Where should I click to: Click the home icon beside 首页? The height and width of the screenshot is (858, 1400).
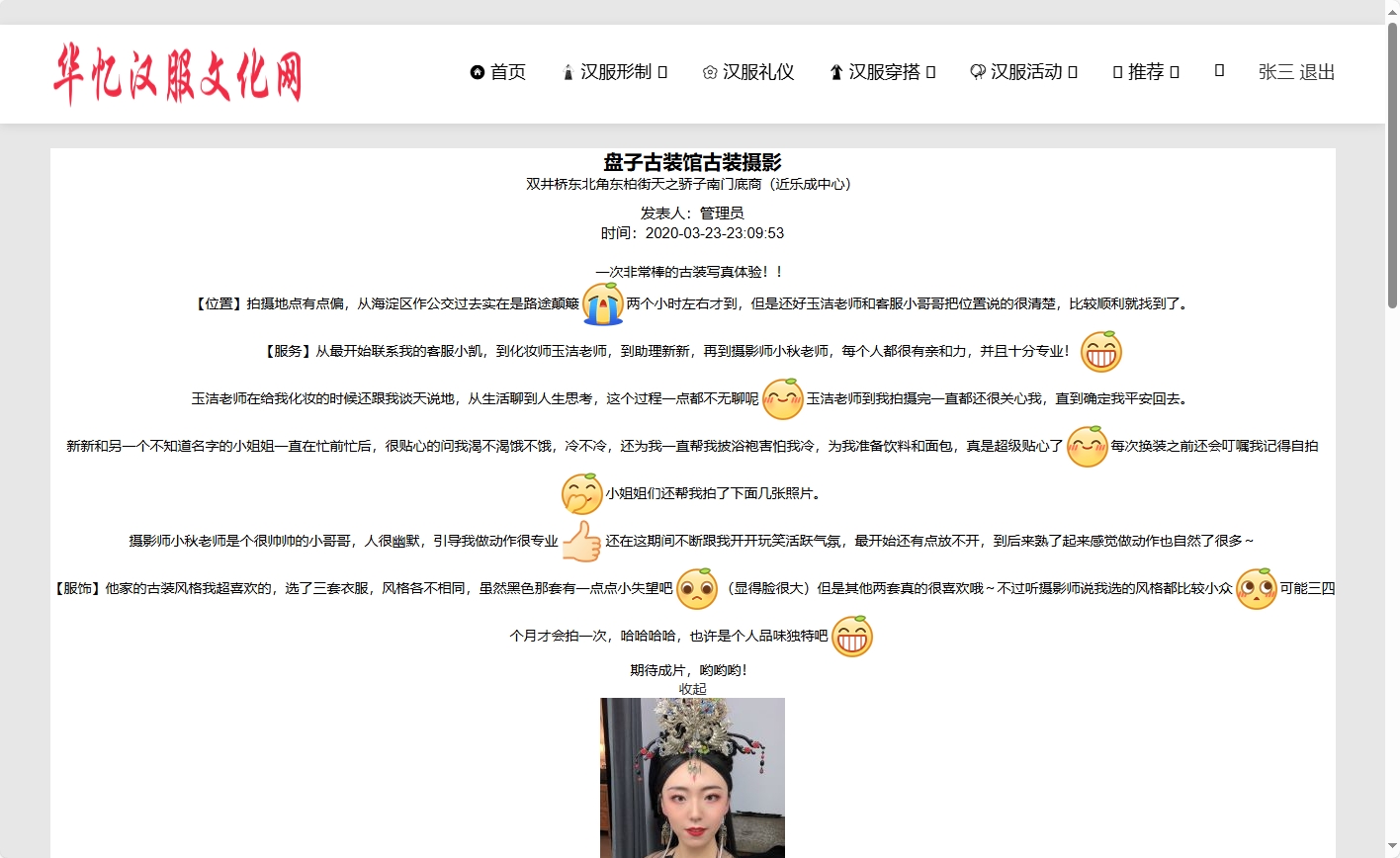[x=478, y=72]
